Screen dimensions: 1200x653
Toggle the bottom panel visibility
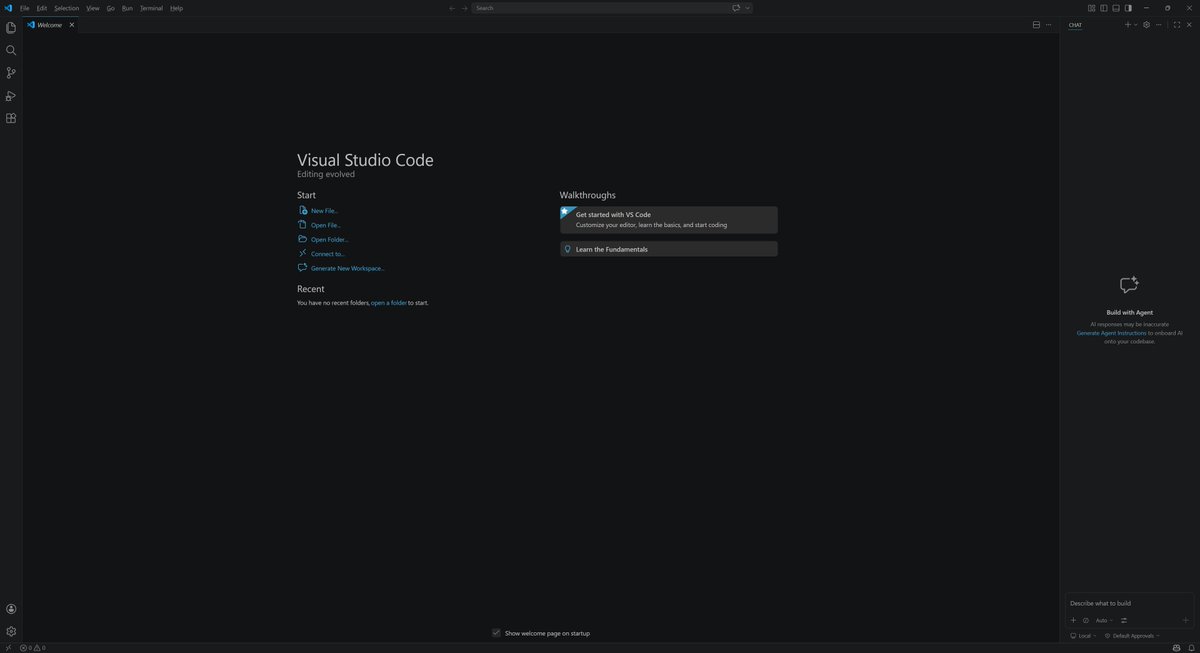[x=1116, y=8]
